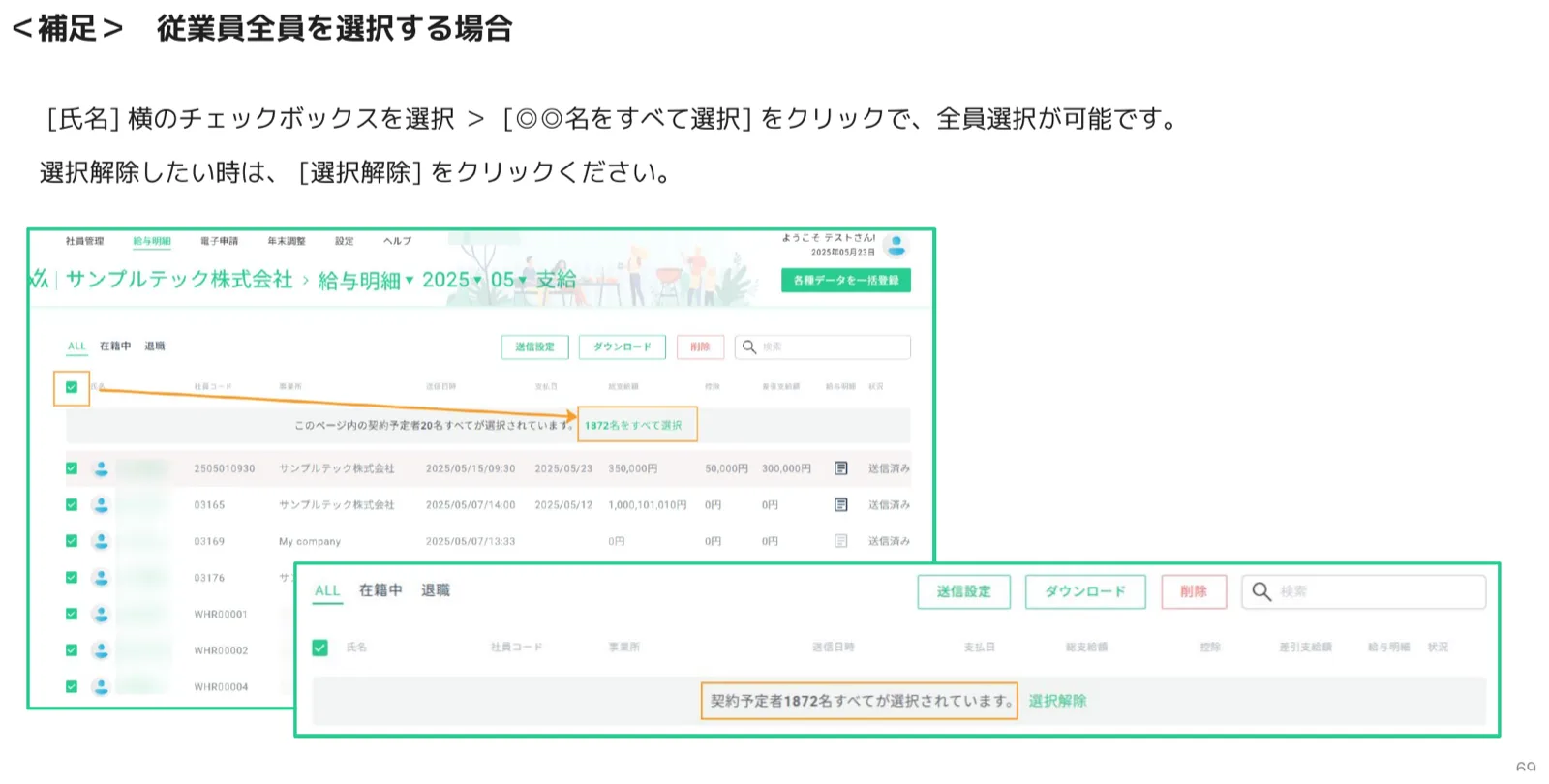1549x784 pixels.
Task: Click 送信設定 button in lower enlarged panel
Action: point(964,591)
